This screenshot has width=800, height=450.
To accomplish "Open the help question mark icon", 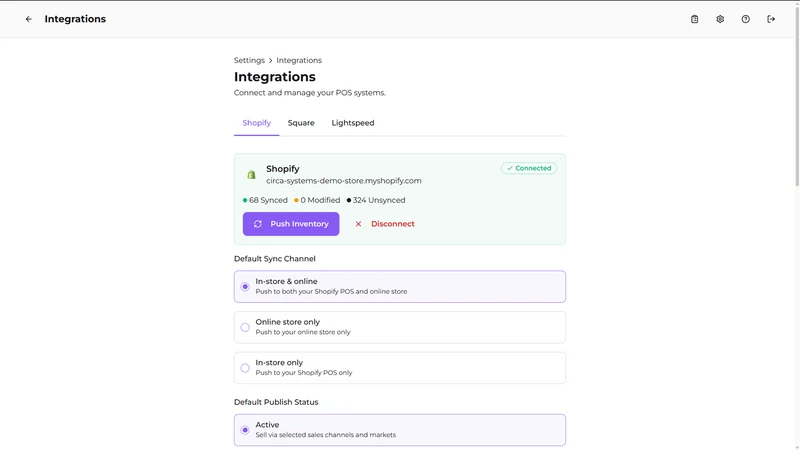I will coord(745,19).
